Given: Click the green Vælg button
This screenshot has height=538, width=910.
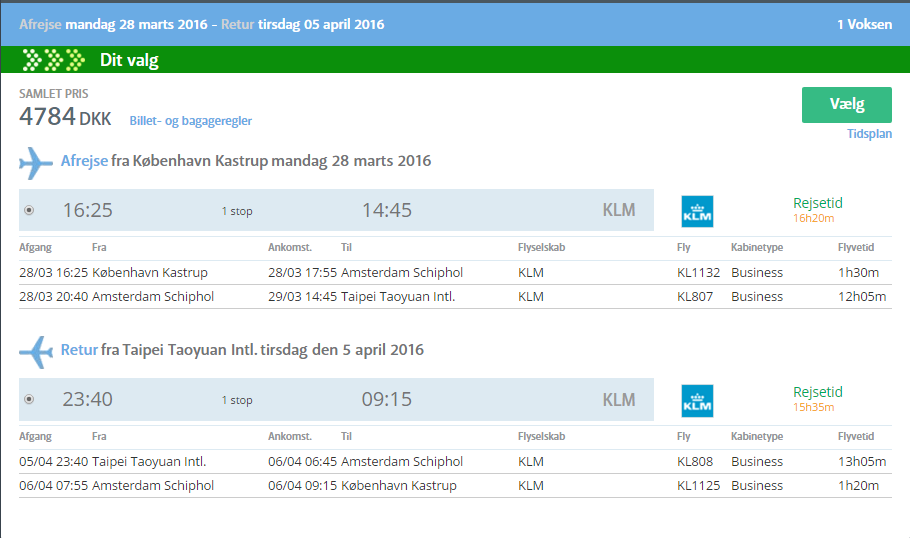Looking at the screenshot, I should tap(847, 104).
